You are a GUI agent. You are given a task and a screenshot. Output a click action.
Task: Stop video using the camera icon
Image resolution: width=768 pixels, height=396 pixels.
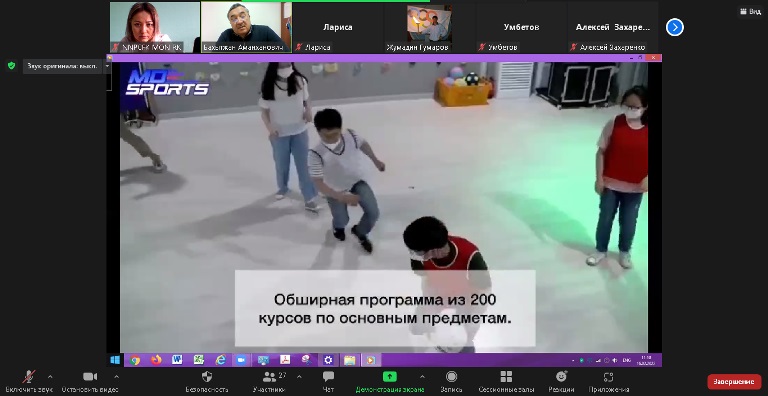point(90,376)
